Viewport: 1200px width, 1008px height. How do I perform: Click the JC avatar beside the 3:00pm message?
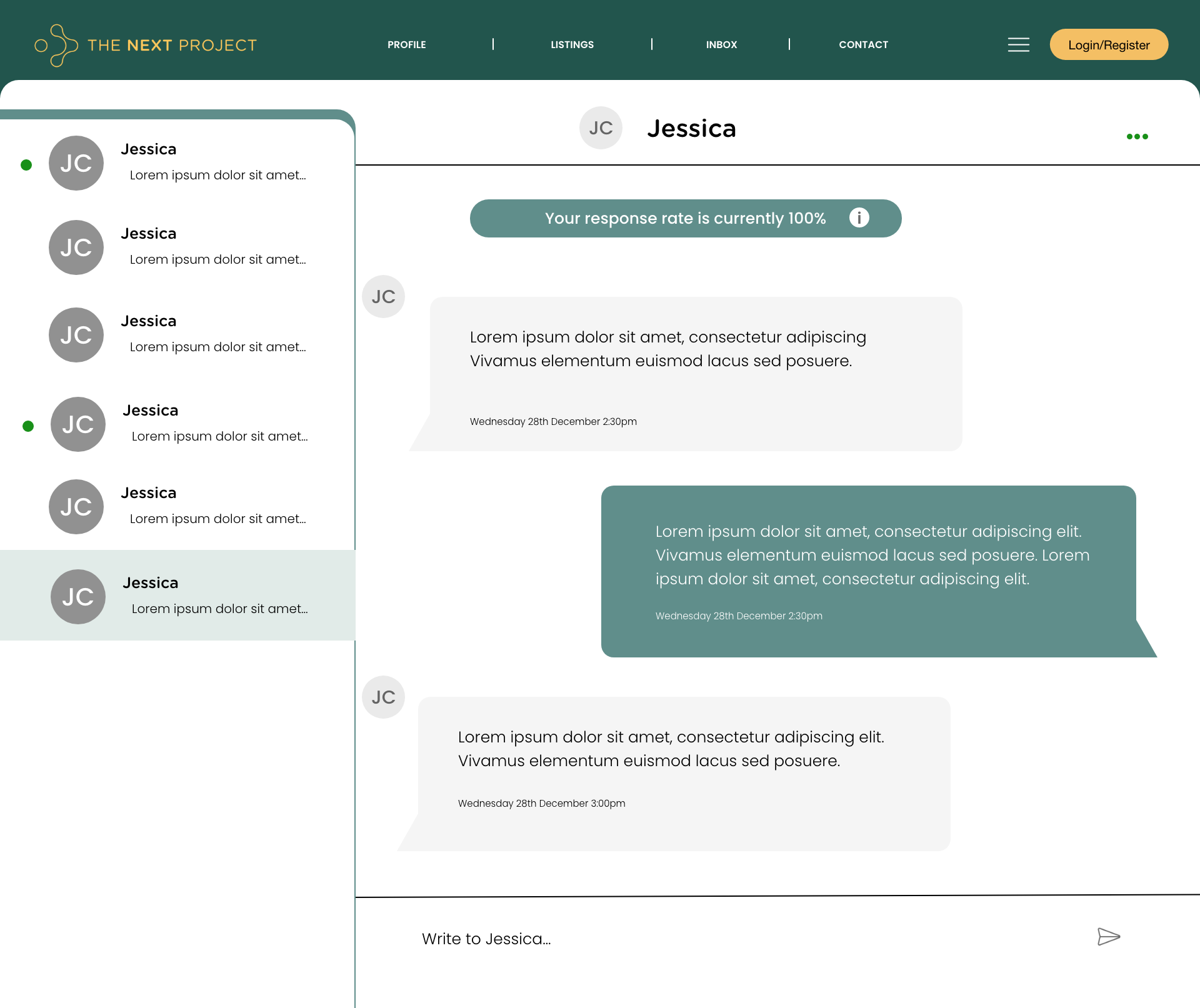click(x=383, y=697)
